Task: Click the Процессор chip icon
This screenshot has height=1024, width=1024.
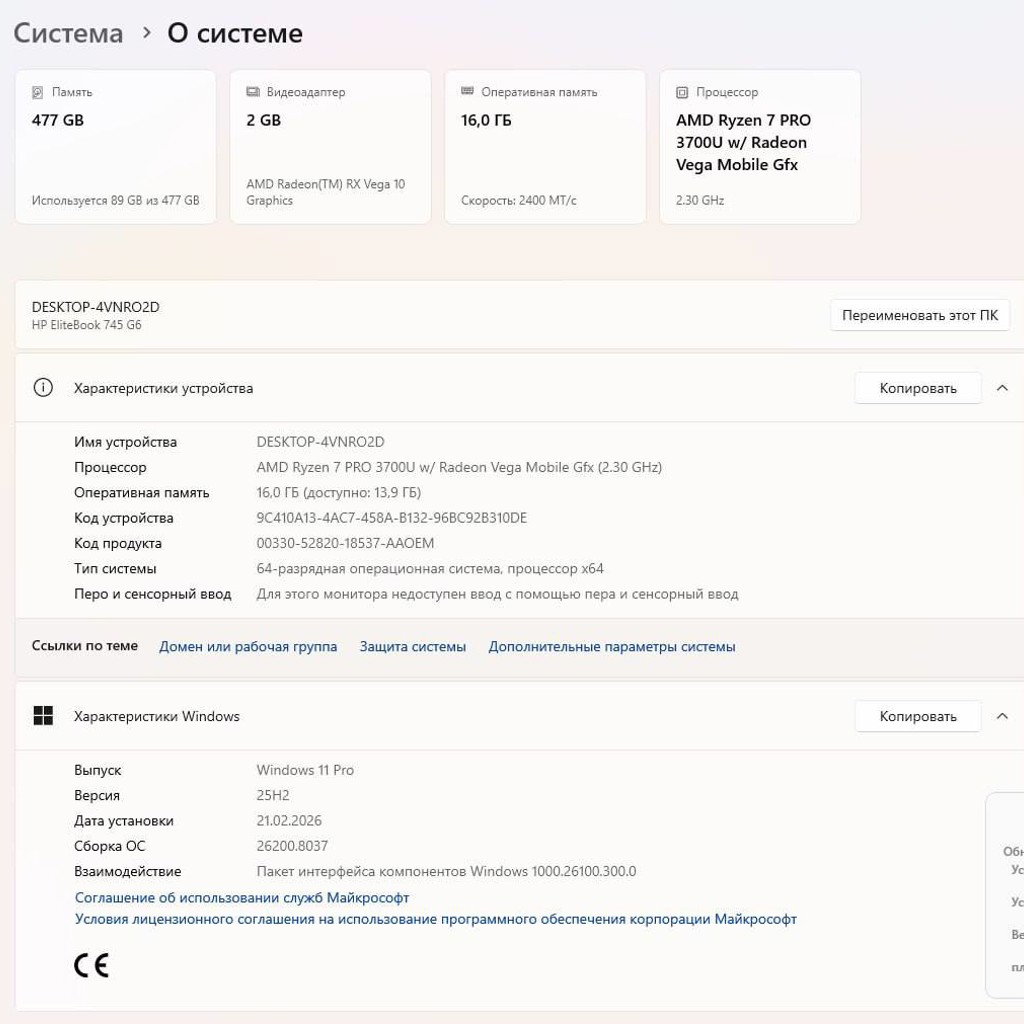Action: [x=682, y=92]
